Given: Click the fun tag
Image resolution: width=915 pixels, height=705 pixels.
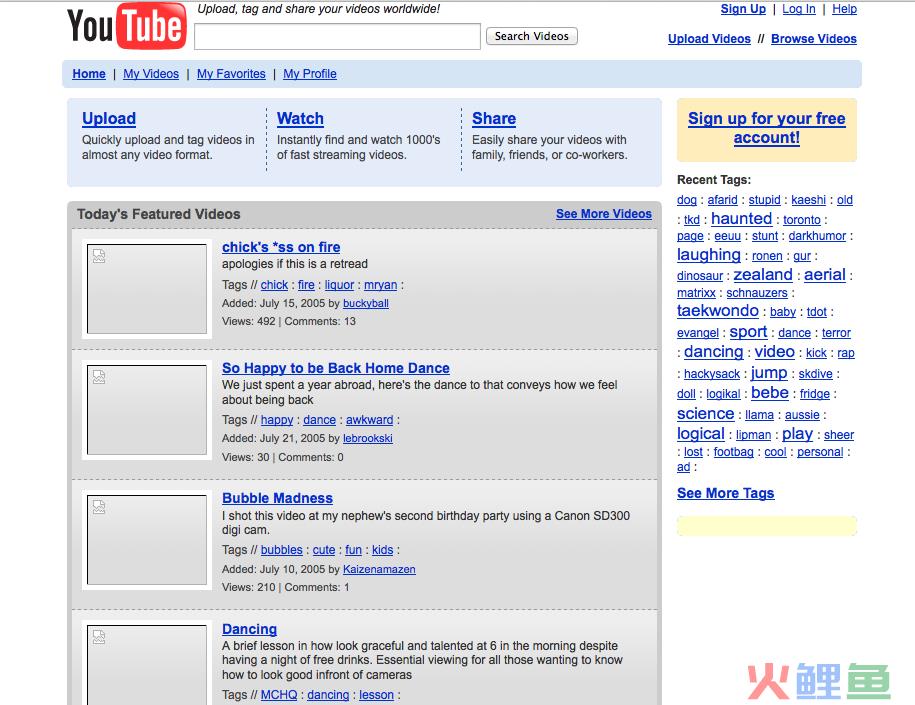Looking at the screenshot, I should click(353, 550).
